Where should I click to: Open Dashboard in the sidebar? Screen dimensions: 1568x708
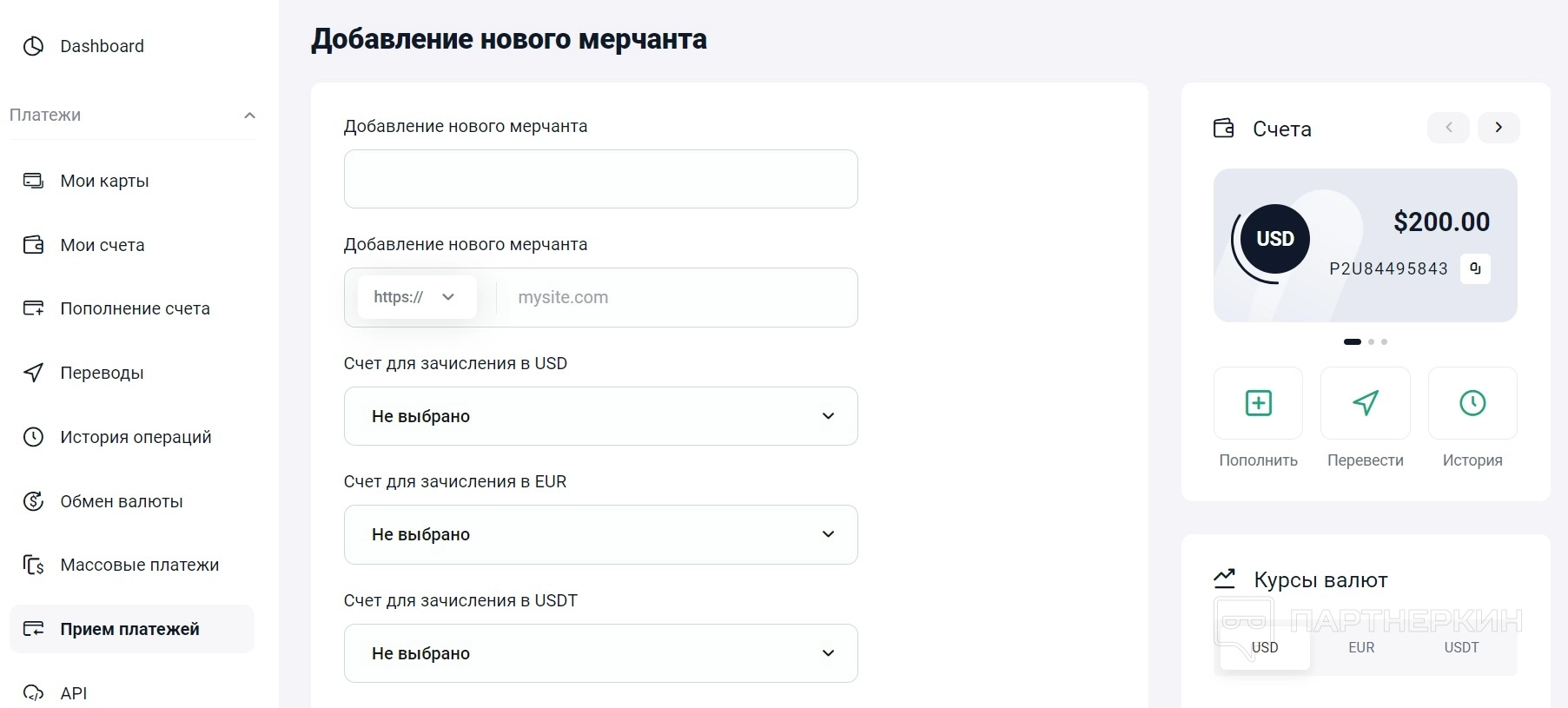coord(102,46)
